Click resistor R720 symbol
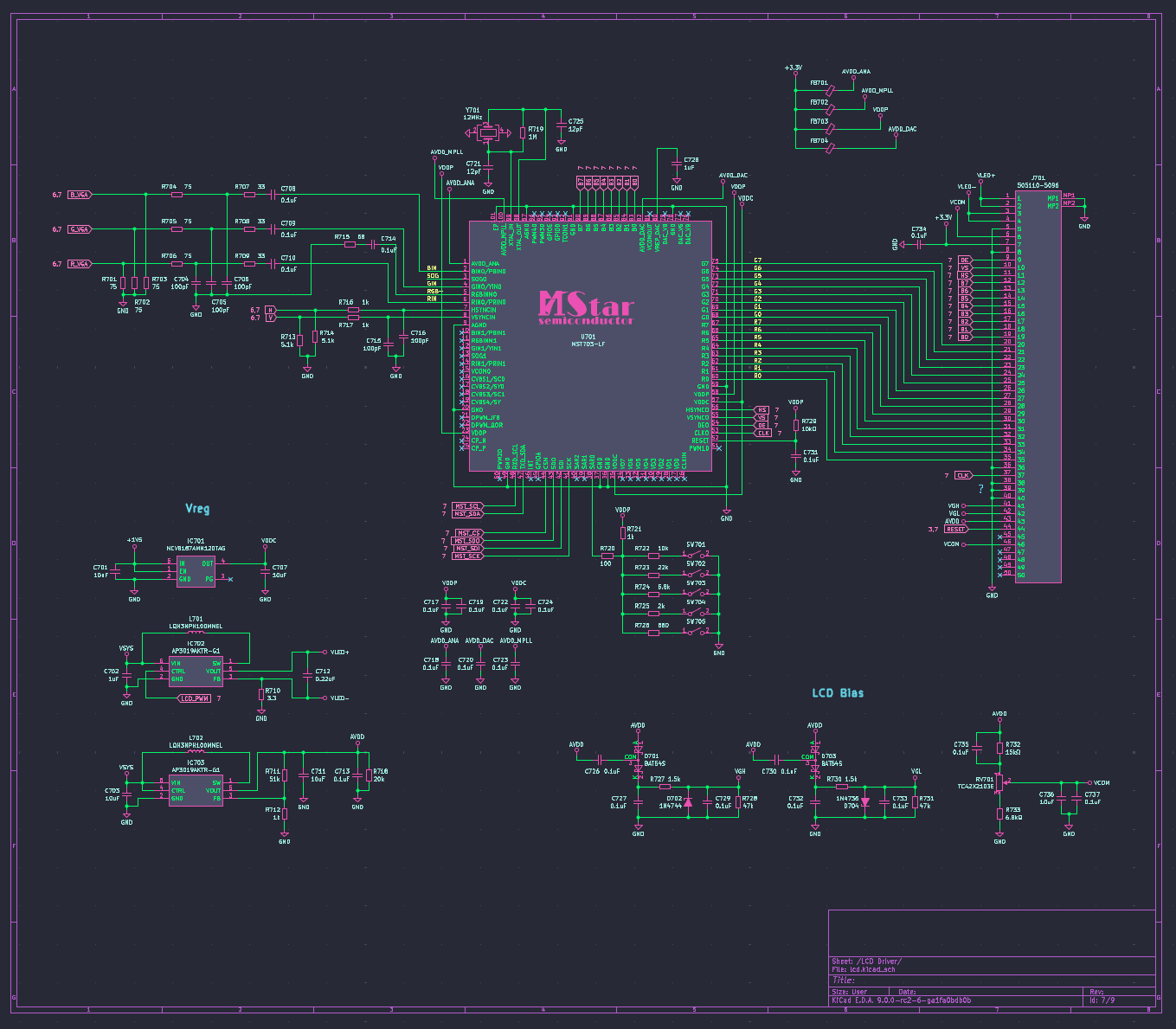Viewport: 1176px width, 1029px height. 606,555
